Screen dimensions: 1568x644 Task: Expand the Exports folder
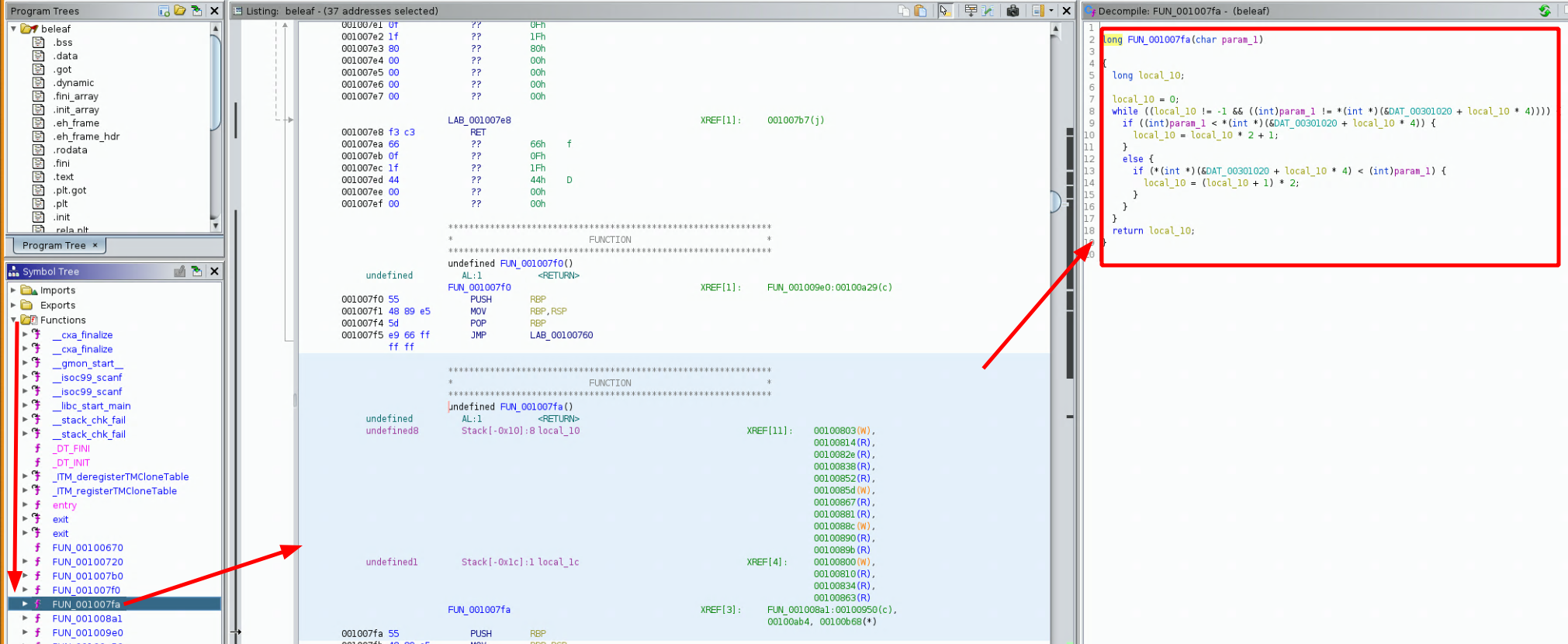tap(13, 305)
